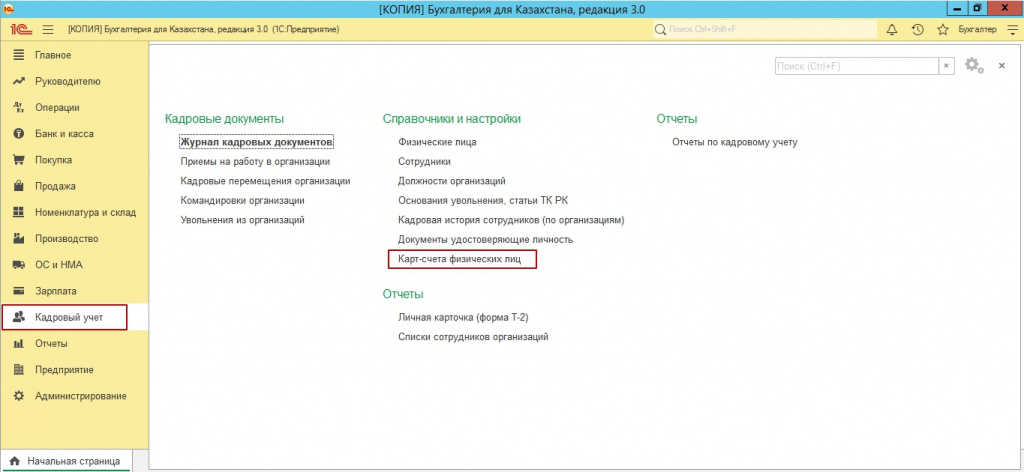Open Командировки организации
1024x472 pixels.
[242, 200]
